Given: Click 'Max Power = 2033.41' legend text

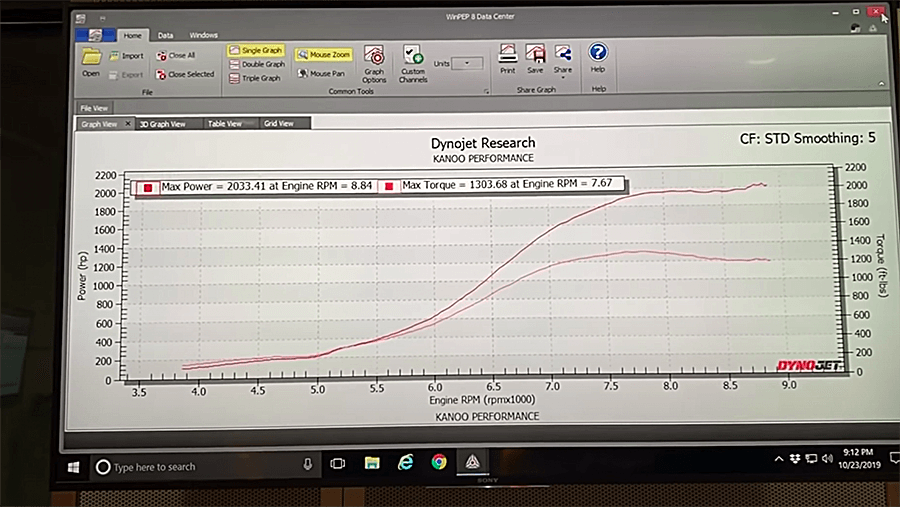Looking at the screenshot, I should point(267,187).
